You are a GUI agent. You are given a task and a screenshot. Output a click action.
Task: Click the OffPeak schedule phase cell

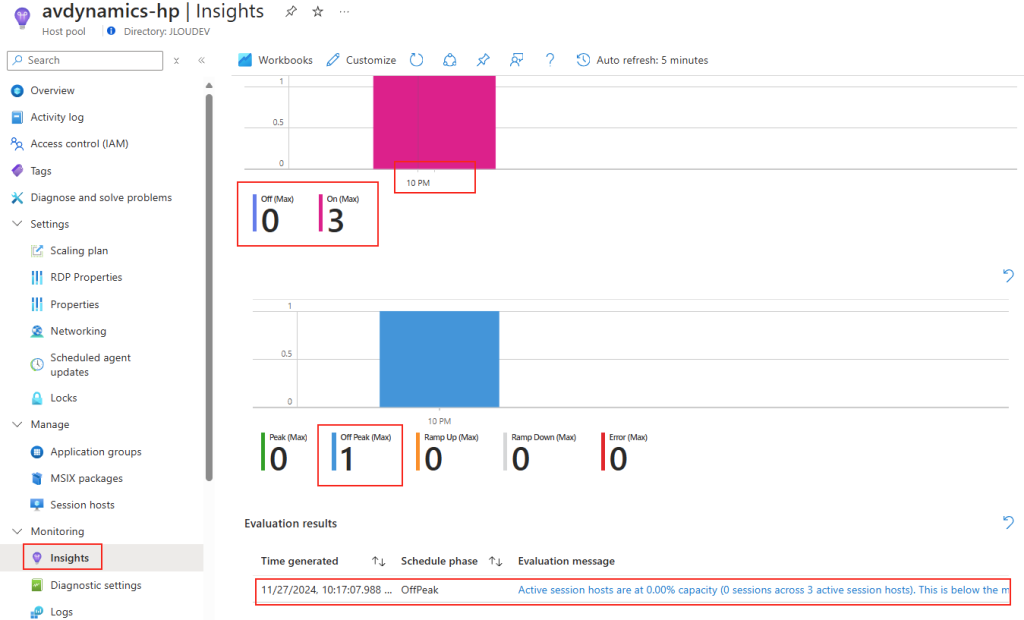[420, 590]
